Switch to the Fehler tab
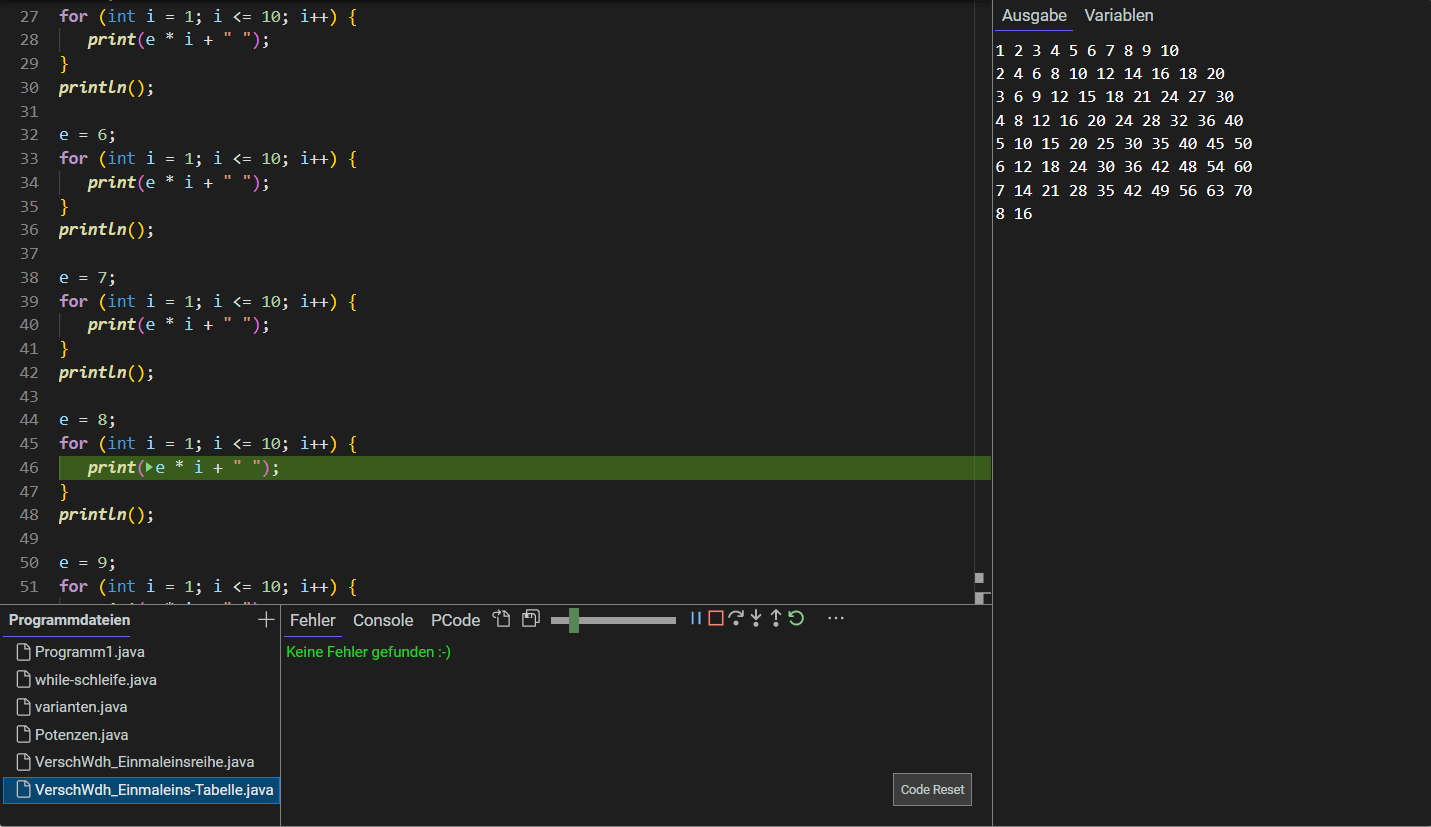This screenshot has height=827, width=1431. (x=313, y=620)
